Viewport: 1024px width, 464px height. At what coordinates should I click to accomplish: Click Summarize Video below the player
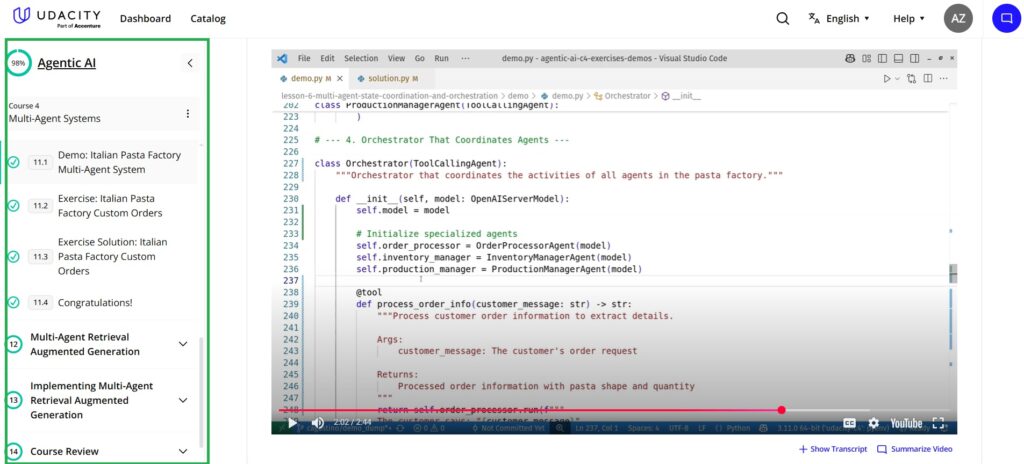click(914, 449)
